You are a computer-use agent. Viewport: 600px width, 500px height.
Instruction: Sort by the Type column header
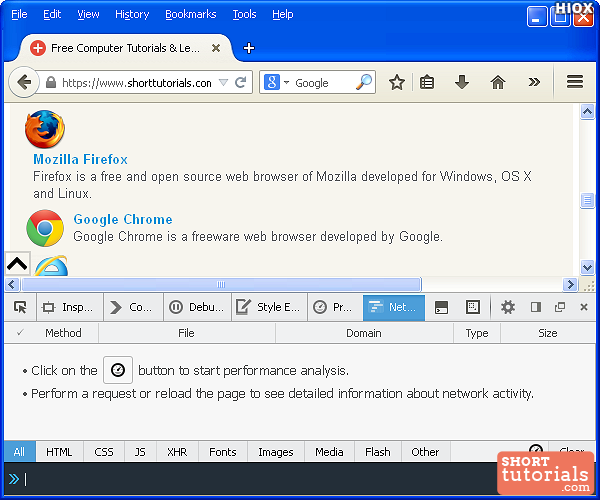(x=477, y=333)
